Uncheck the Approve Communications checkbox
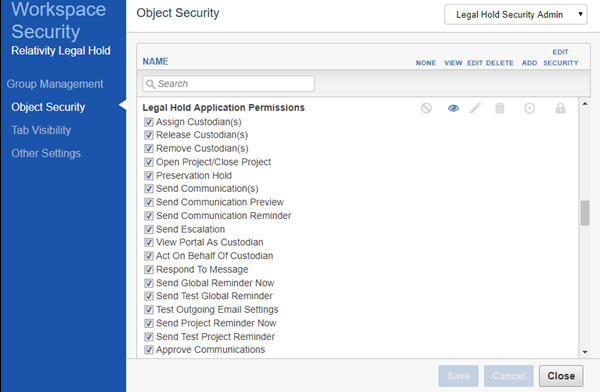 (x=148, y=350)
